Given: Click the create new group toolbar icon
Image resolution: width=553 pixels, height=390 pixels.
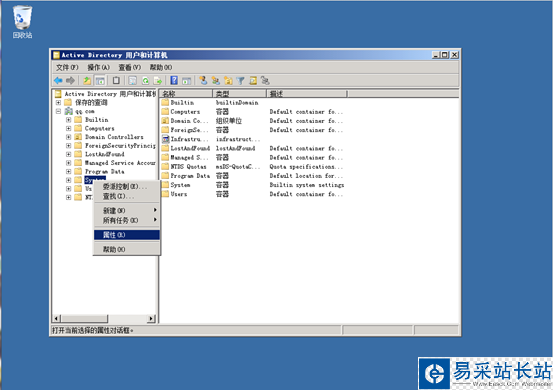Looking at the screenshot, I should (x=215, y=81).
